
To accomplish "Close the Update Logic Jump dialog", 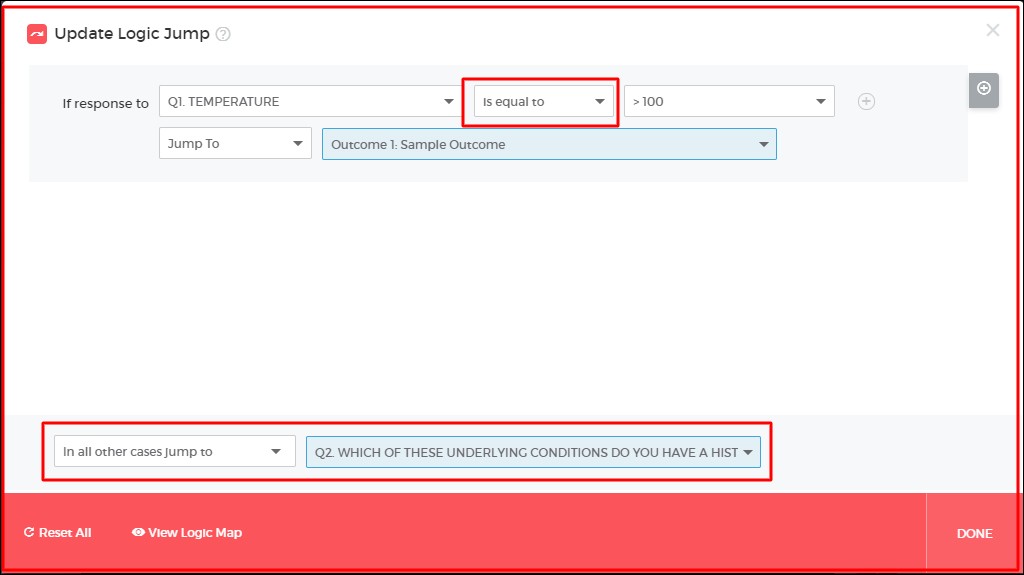I will pyautogui.click(x=992, y=30).
